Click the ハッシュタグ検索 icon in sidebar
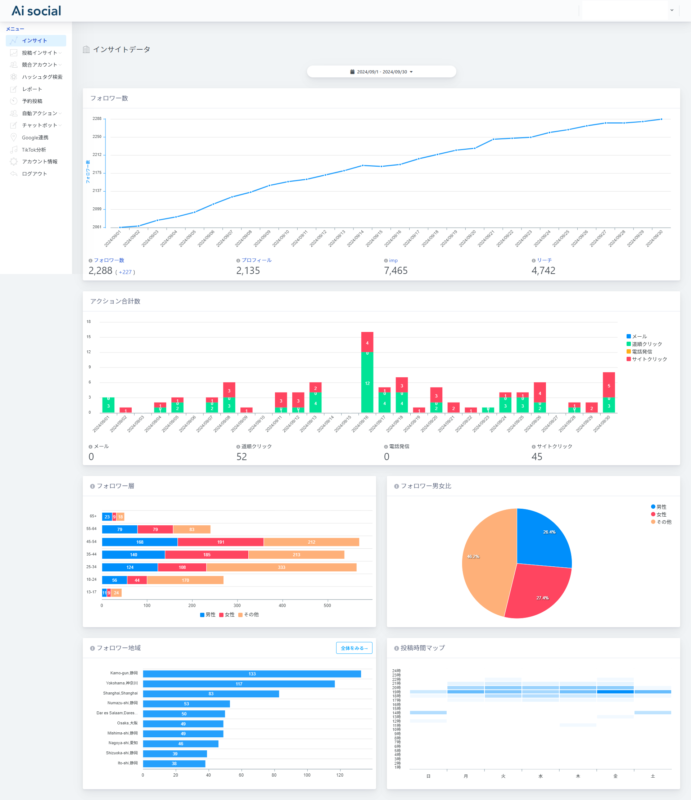The width and height of the screenshot is (691, 800). (13, 77)
